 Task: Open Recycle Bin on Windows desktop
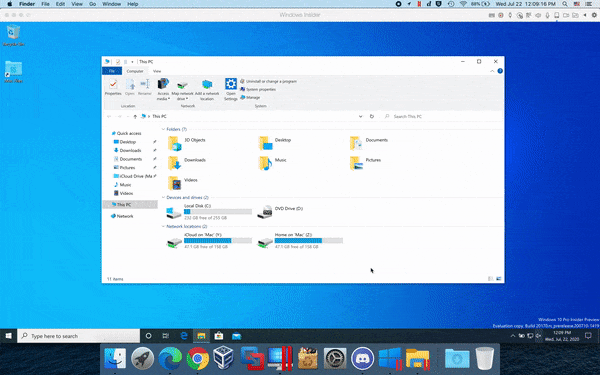pyautogui.click(x=13, y=35)
